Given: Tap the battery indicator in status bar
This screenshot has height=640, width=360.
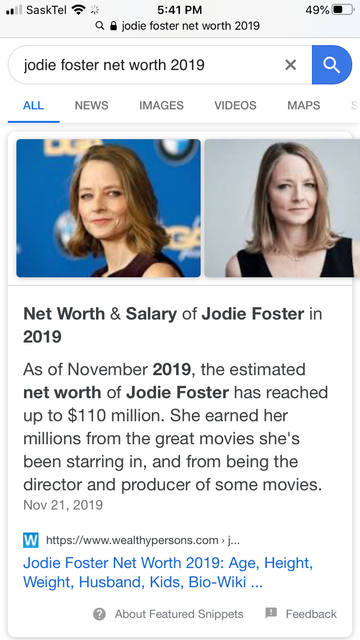Looking at the screenshot, I should tap(343, 10).
